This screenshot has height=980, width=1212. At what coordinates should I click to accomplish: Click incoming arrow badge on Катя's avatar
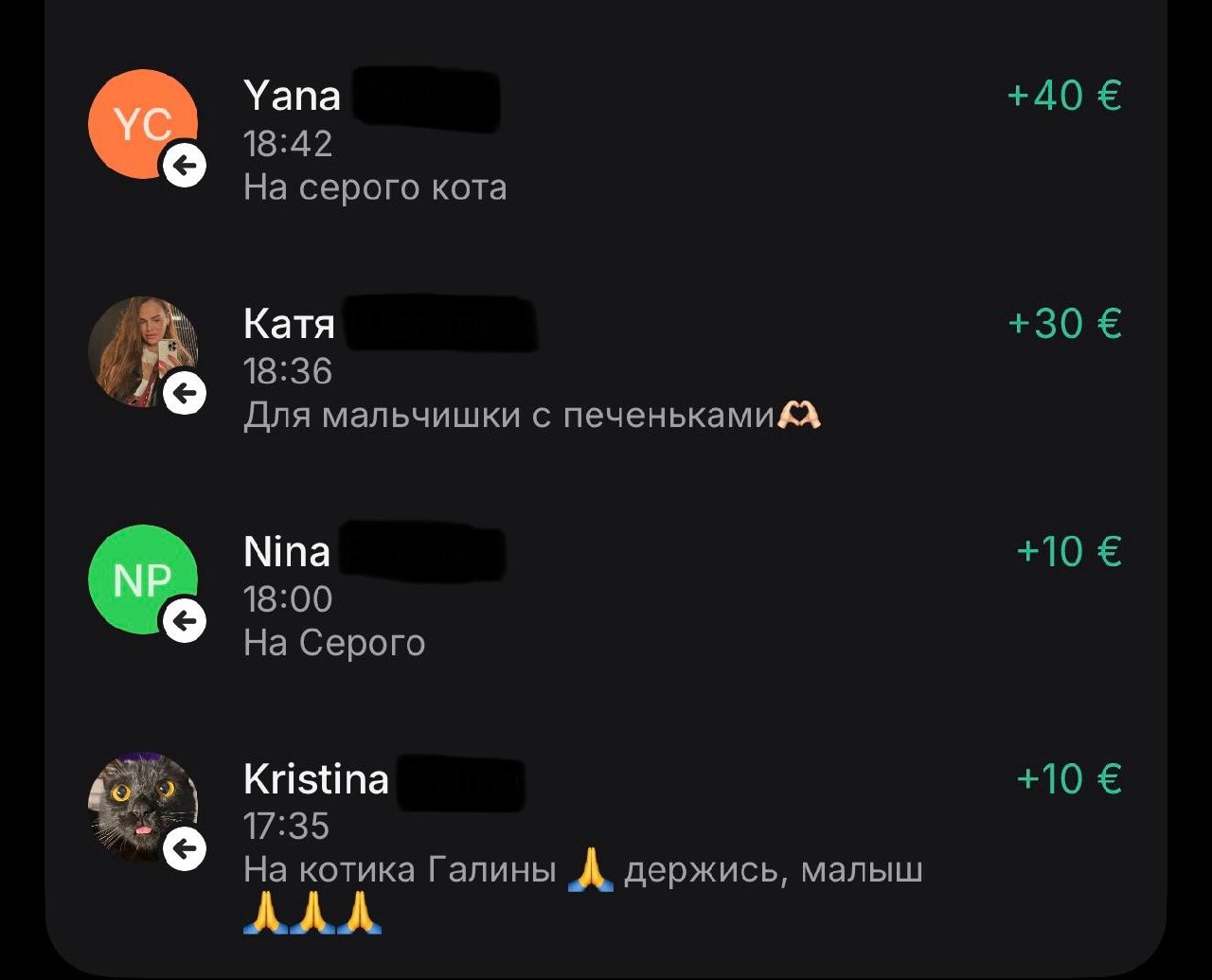tap(186, 394)
